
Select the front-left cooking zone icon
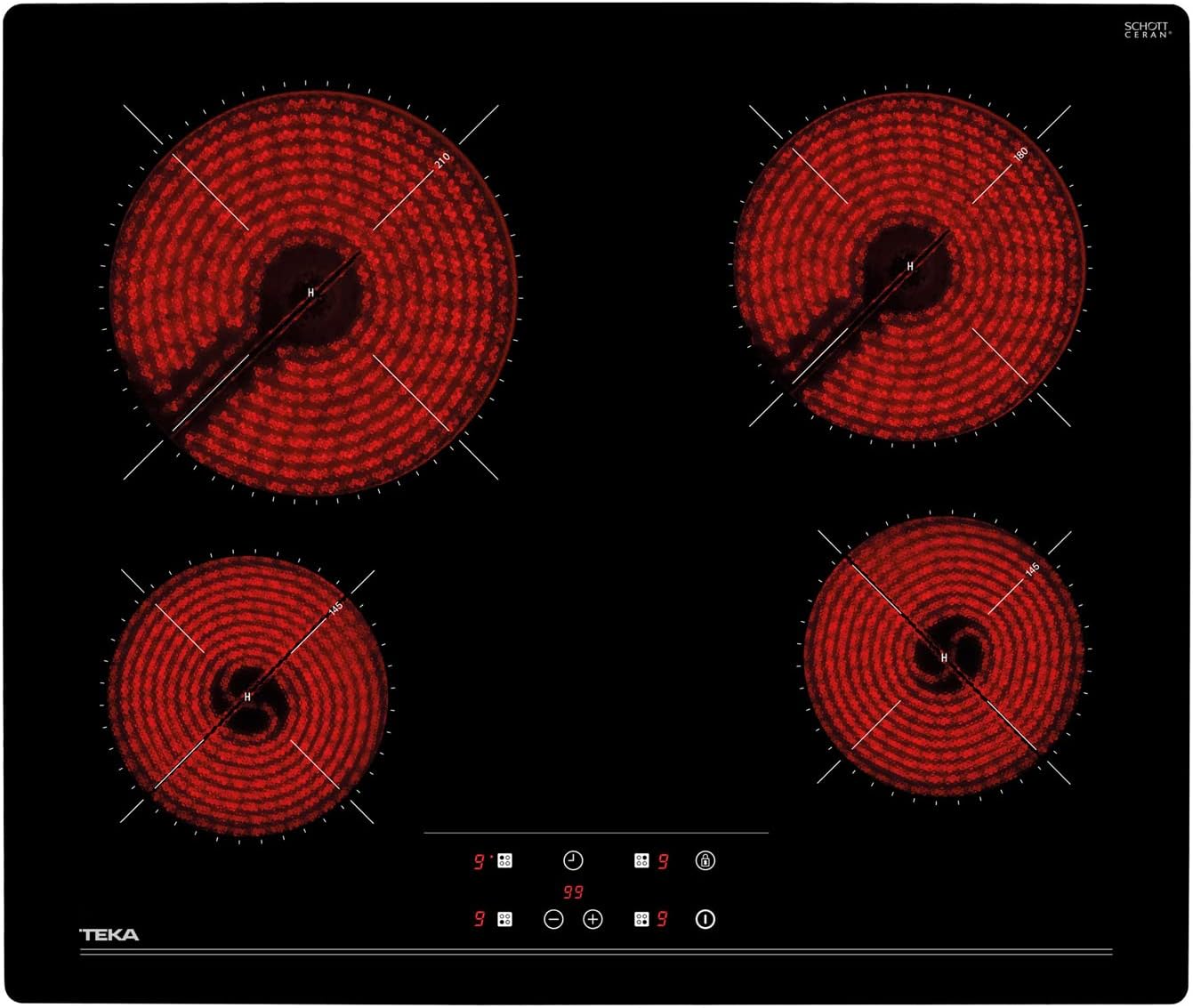click(x=504, y=919)
